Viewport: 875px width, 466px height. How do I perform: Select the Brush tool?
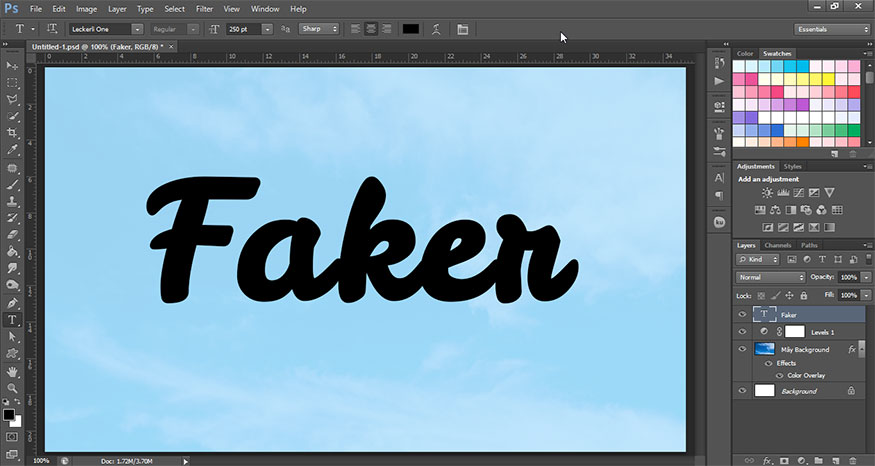(x=12, y=185)
